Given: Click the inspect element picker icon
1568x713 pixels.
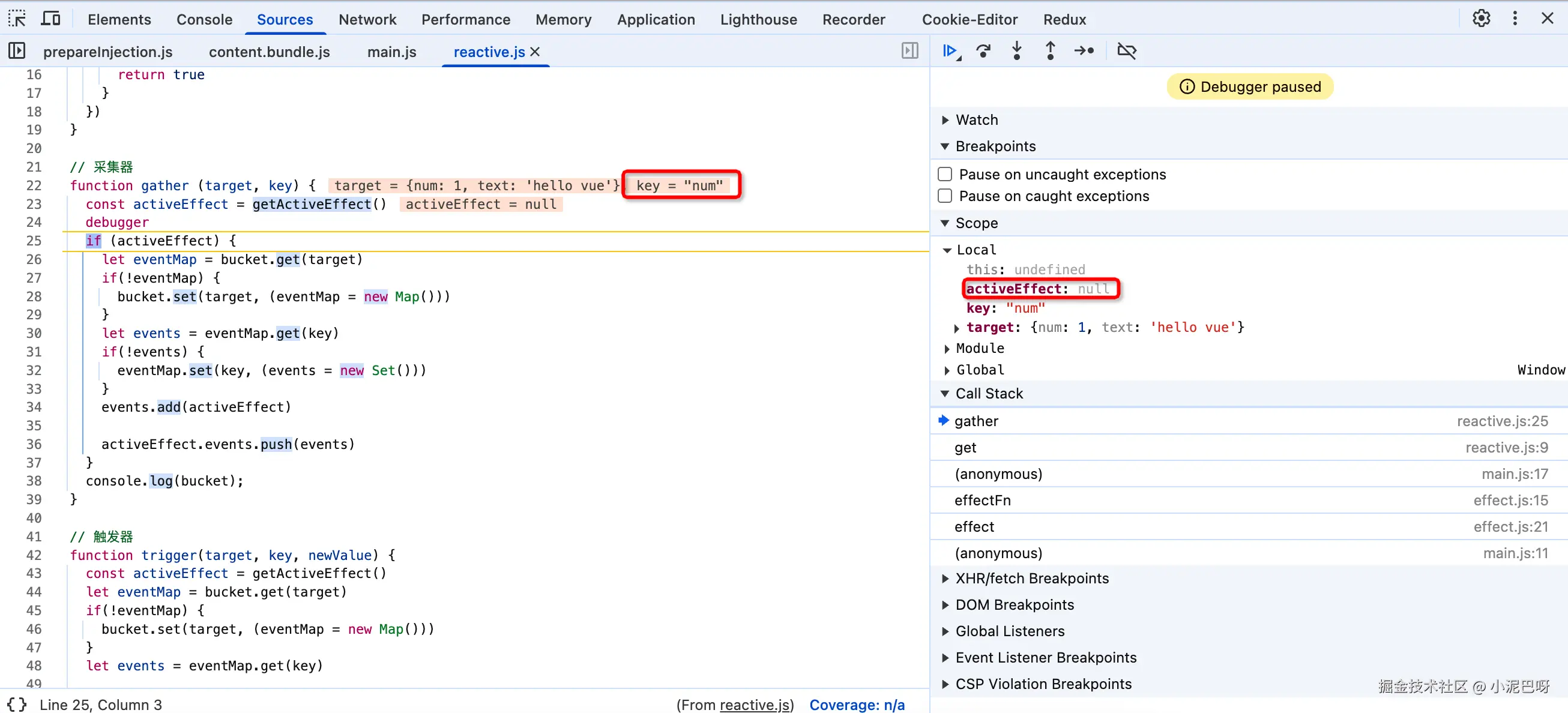Looking at the screenshot, I should tap(17, 19).
